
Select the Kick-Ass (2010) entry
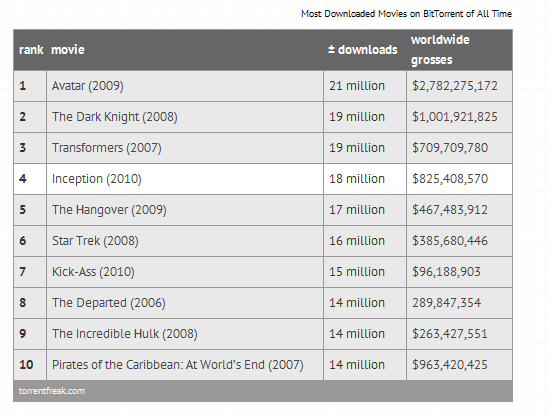click(x=185, y=272)
